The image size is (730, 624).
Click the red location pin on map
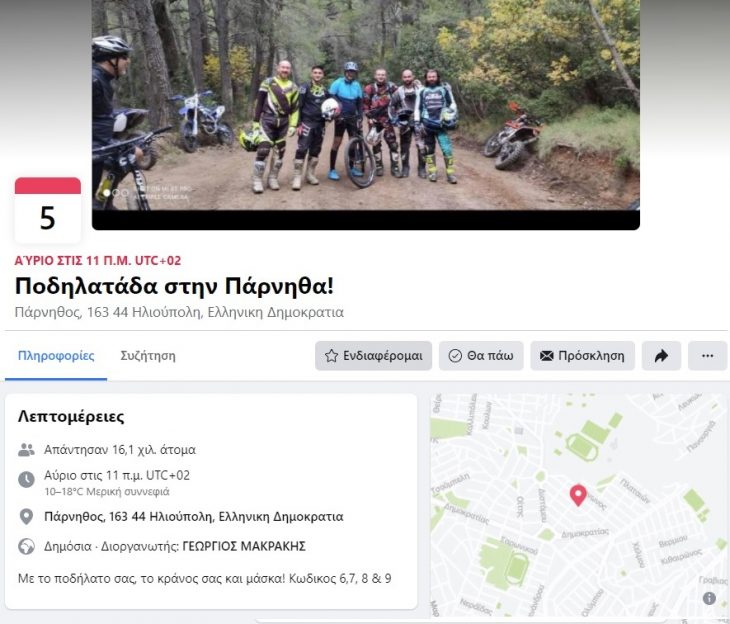[x=578, y=495]
